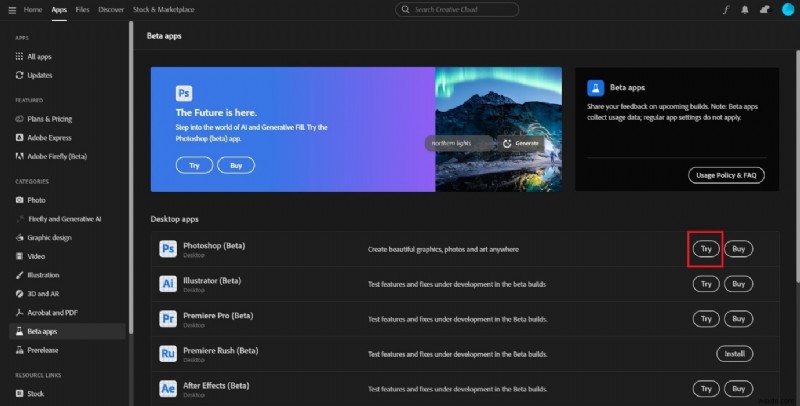Click the Photoshop (Beta) app name
Screen dimensions: 800x406
coord(214,246)
